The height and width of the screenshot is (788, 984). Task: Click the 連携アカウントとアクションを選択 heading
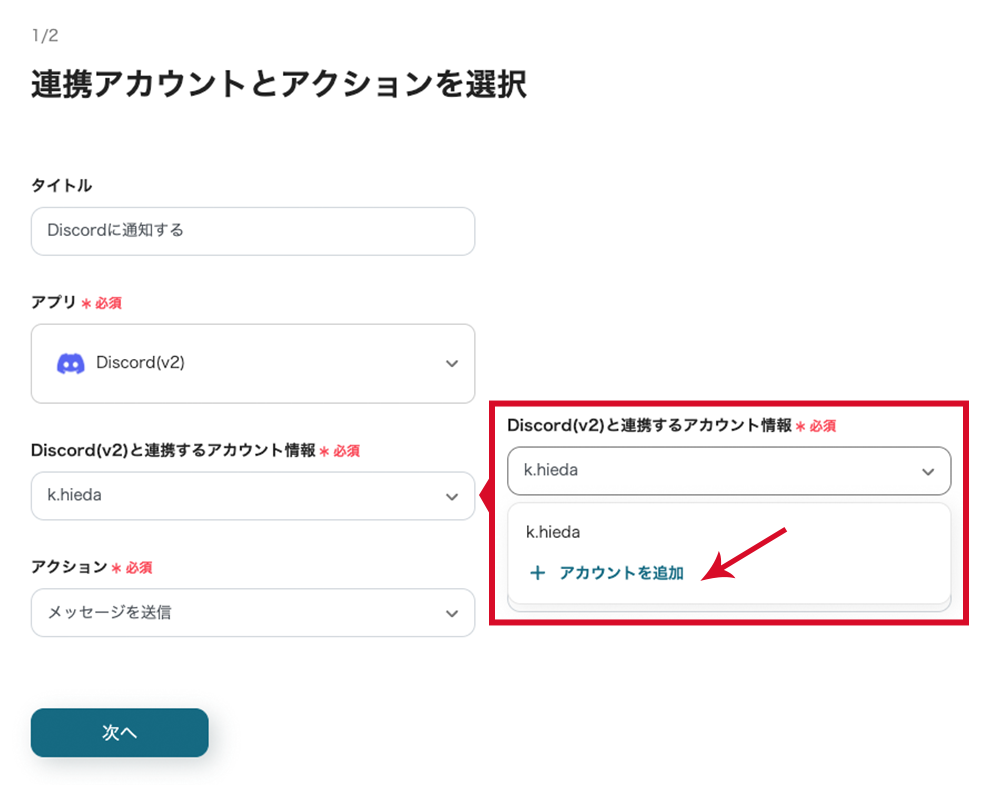click(x=279, y=84)
